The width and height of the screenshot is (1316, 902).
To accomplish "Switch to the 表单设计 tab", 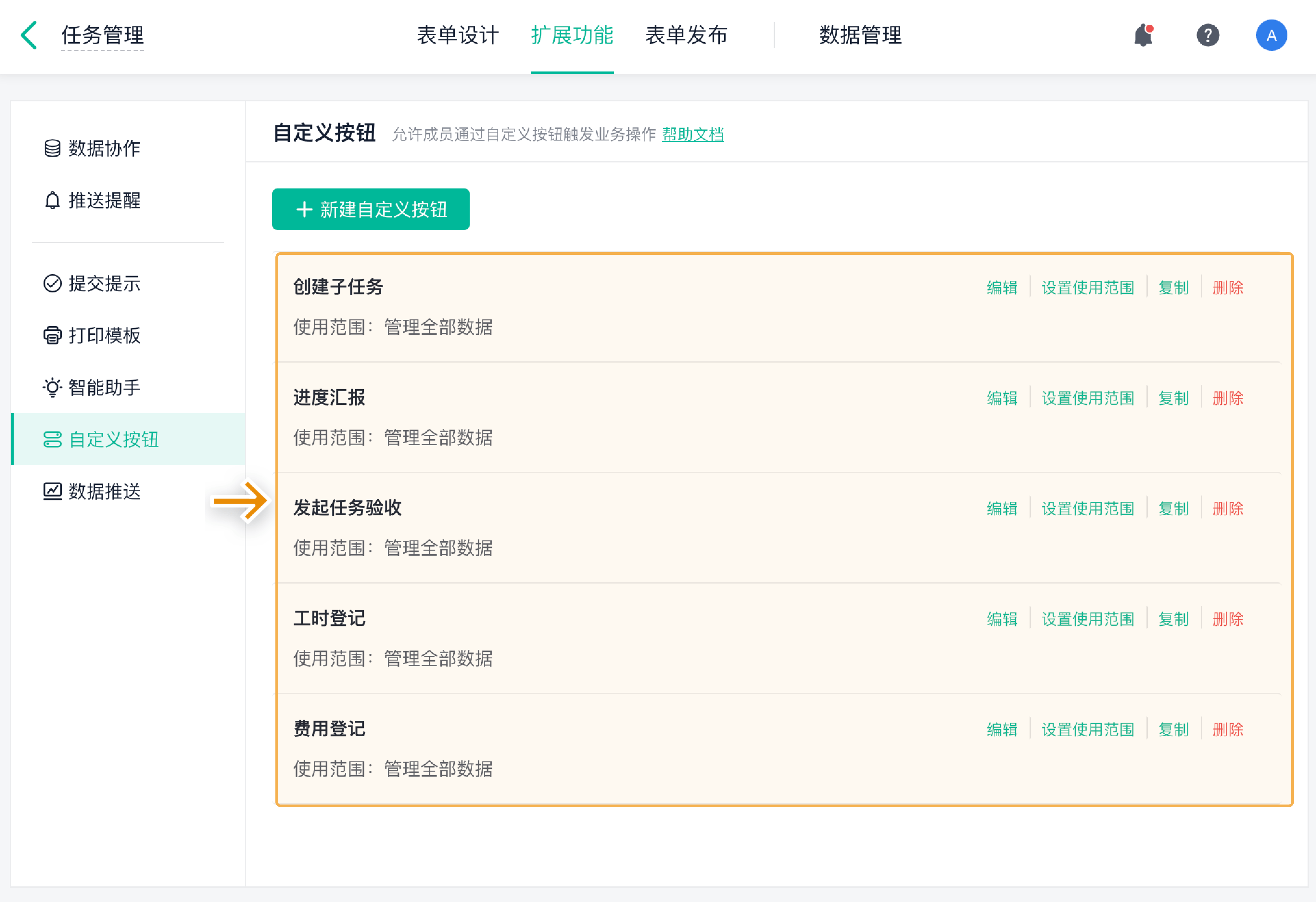I will coord(458,35).
